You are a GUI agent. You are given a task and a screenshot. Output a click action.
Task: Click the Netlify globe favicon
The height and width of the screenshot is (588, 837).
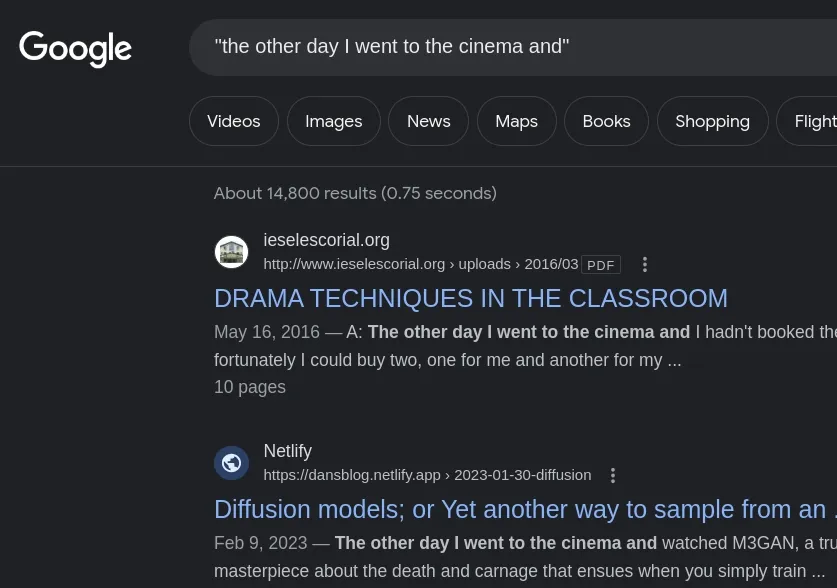click(231, 463)
